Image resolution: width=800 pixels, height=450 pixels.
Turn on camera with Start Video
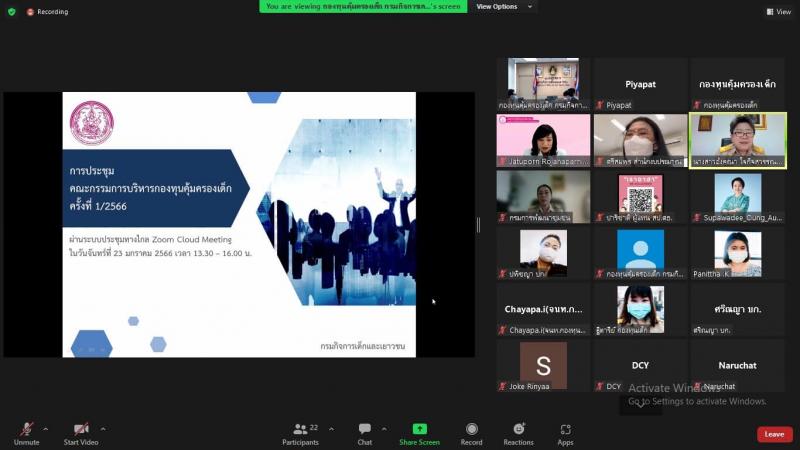81,434
